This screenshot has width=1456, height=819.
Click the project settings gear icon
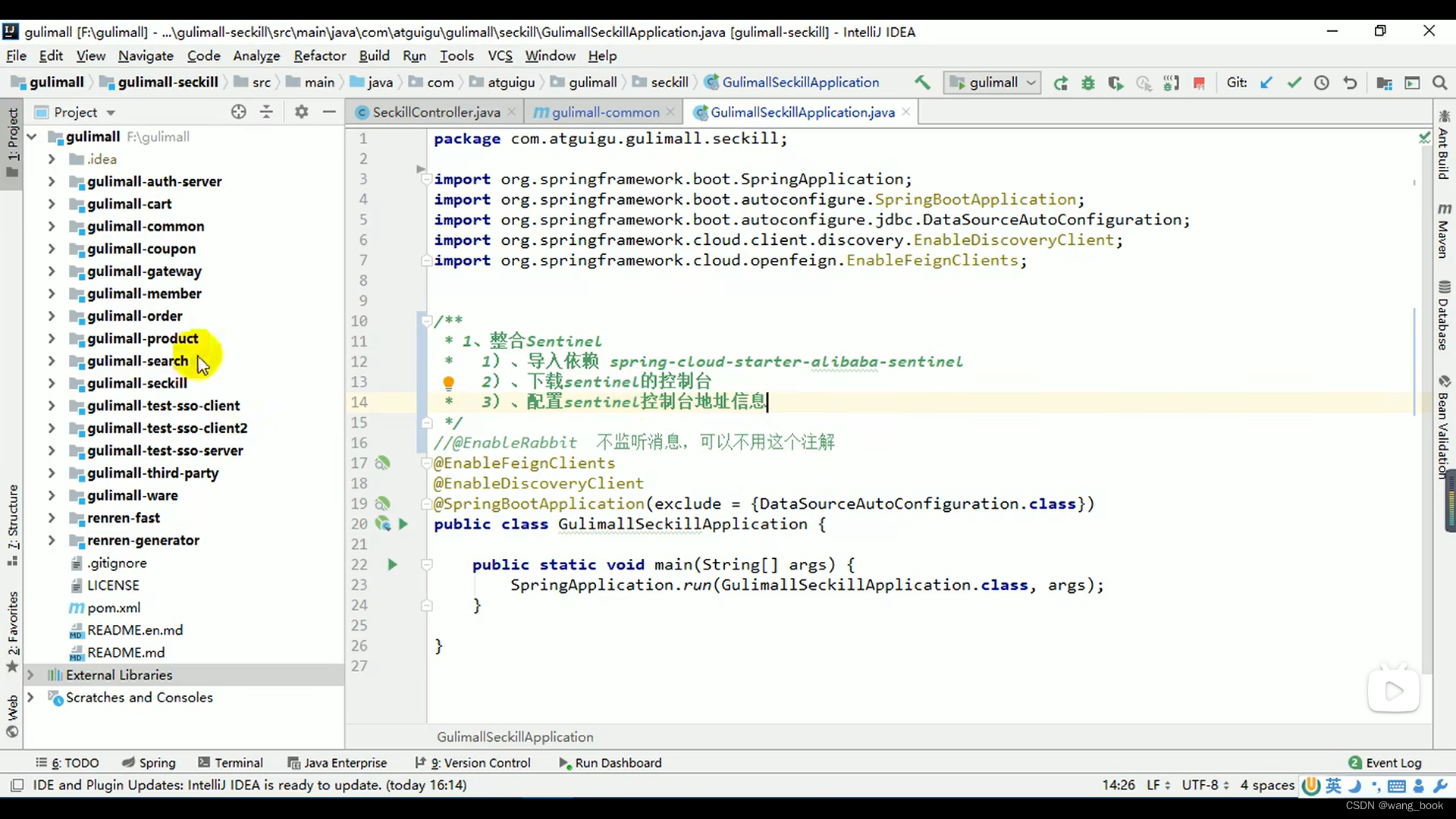pyautogui.click(x=301, y=112)
